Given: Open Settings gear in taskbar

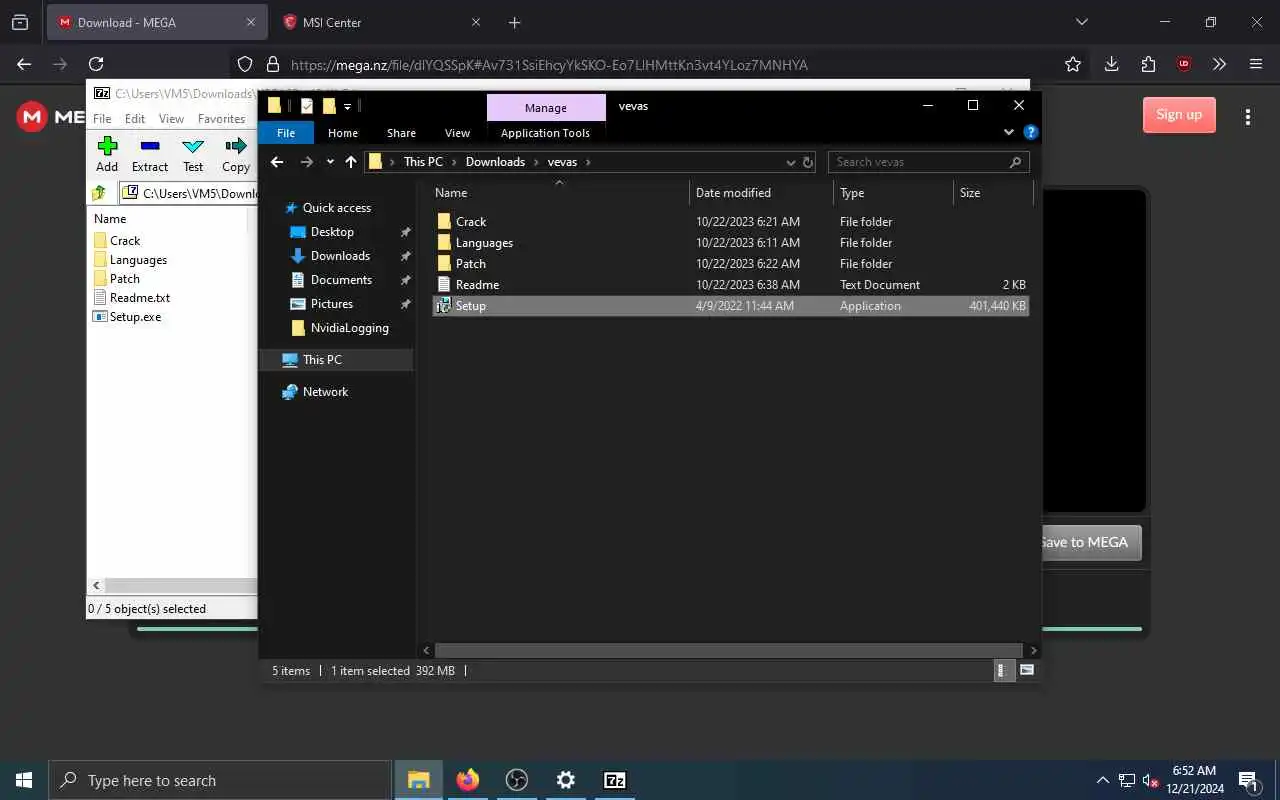Looking at the screenshot, I should 565,780.
